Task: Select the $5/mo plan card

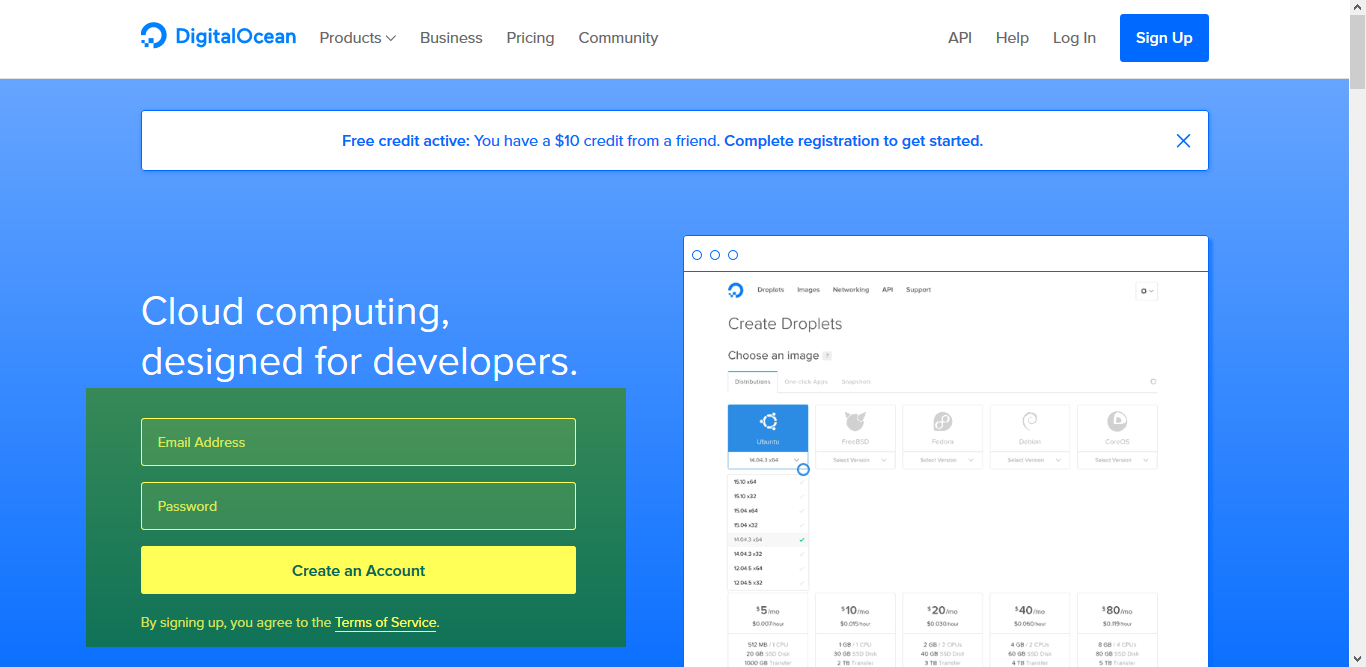Action: [768, 630]
